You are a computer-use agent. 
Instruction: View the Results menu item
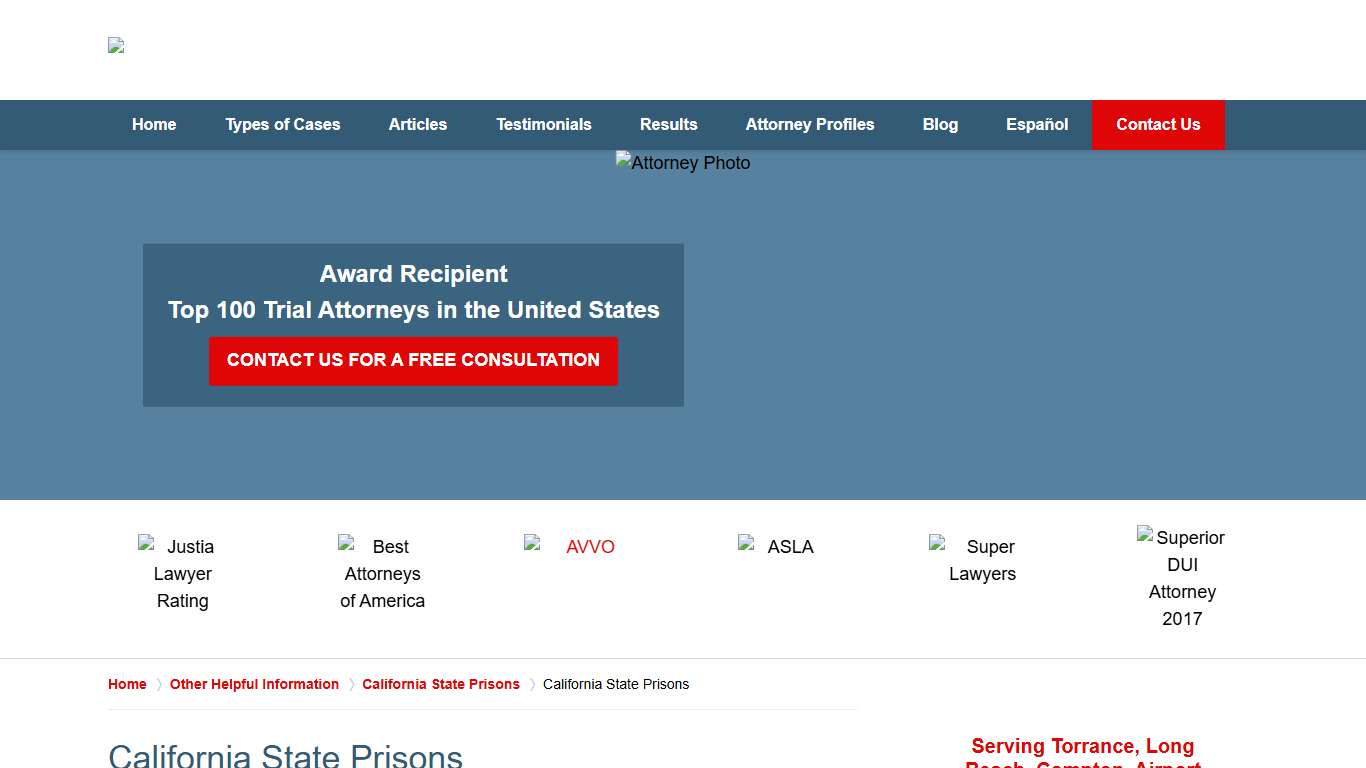tap(668, 124)
